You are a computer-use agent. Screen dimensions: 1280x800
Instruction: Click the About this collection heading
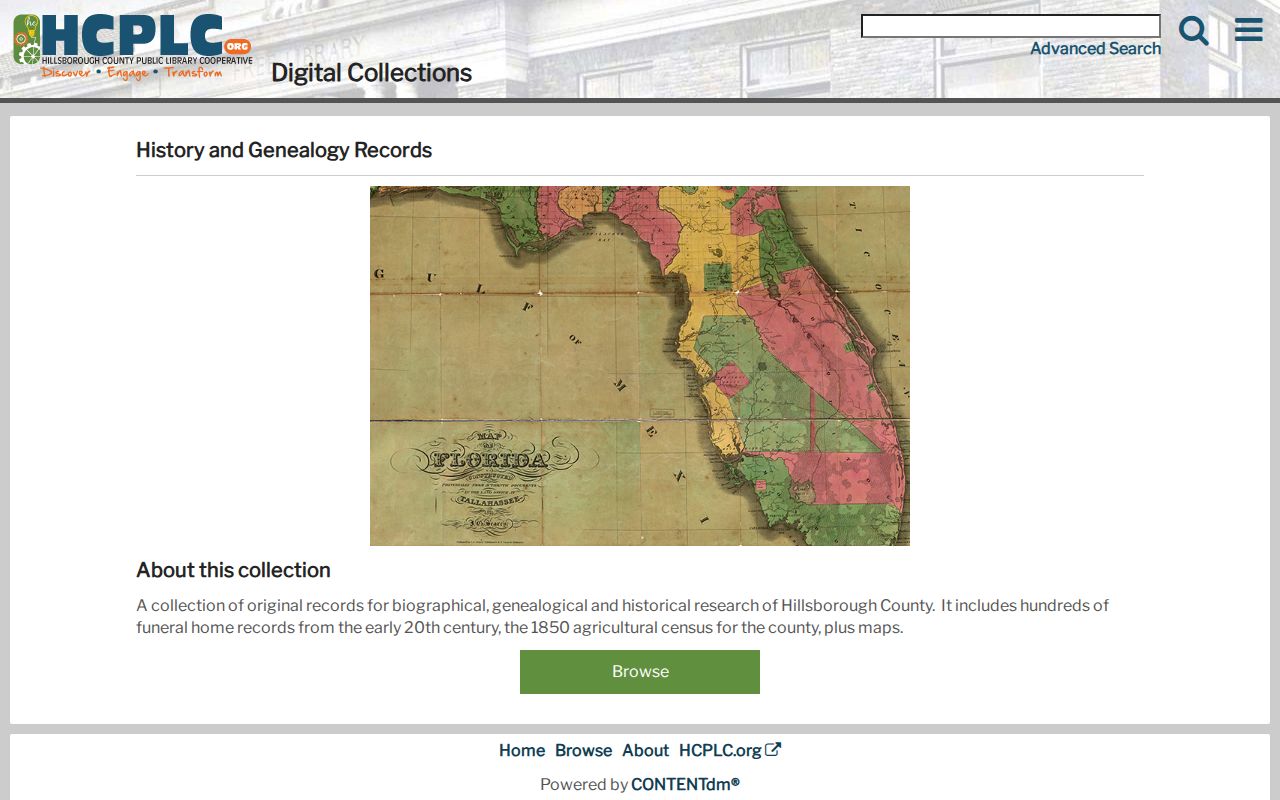point(233,570)
